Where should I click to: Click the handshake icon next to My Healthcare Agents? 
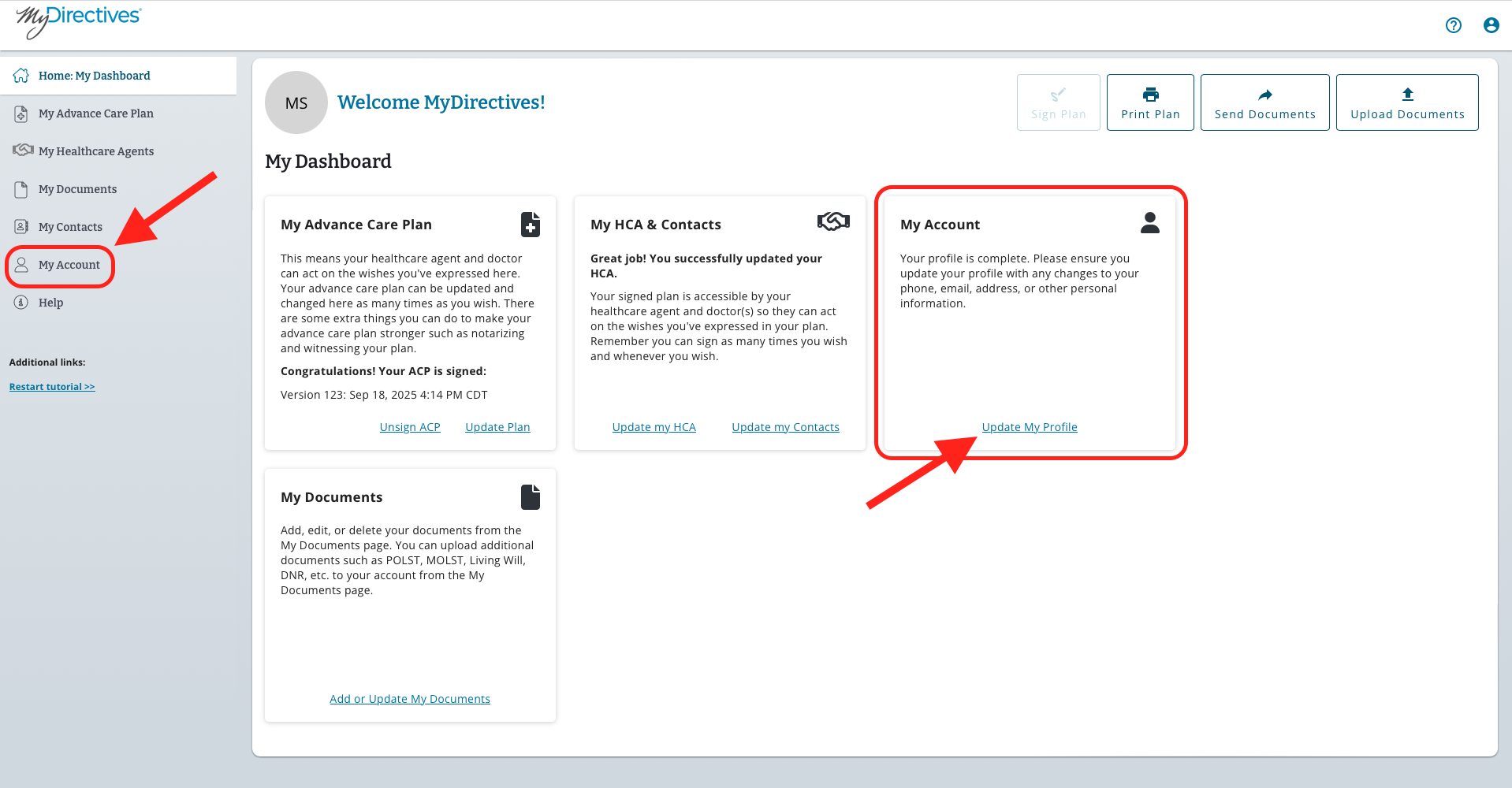pos(23,150)
